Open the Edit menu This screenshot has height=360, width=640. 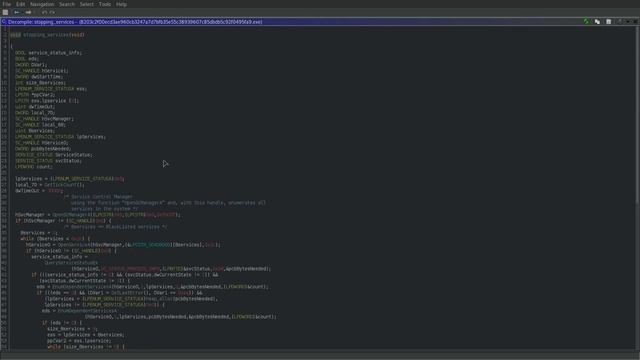pos(20,4)
